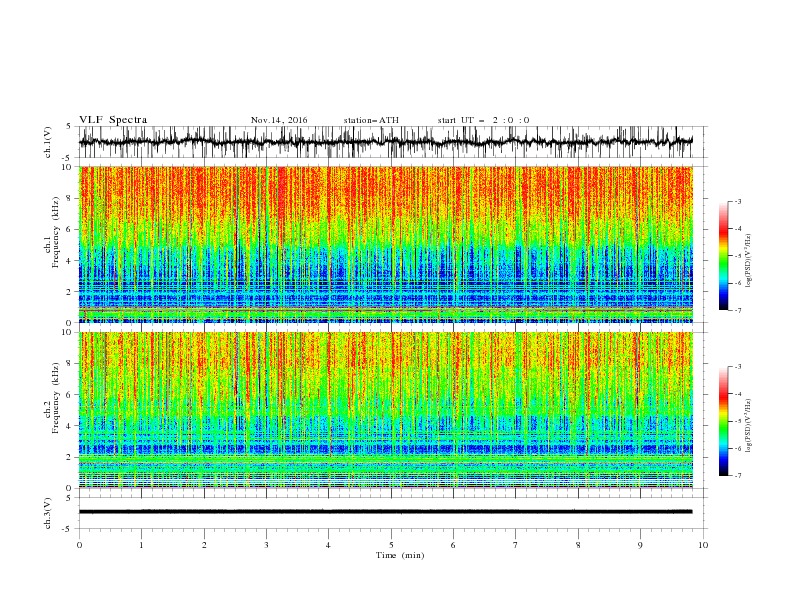Click the "Time (min)" x-axis label
Image resolution: width=792 pixels, height=612 pixels.
tap(400, 555)
